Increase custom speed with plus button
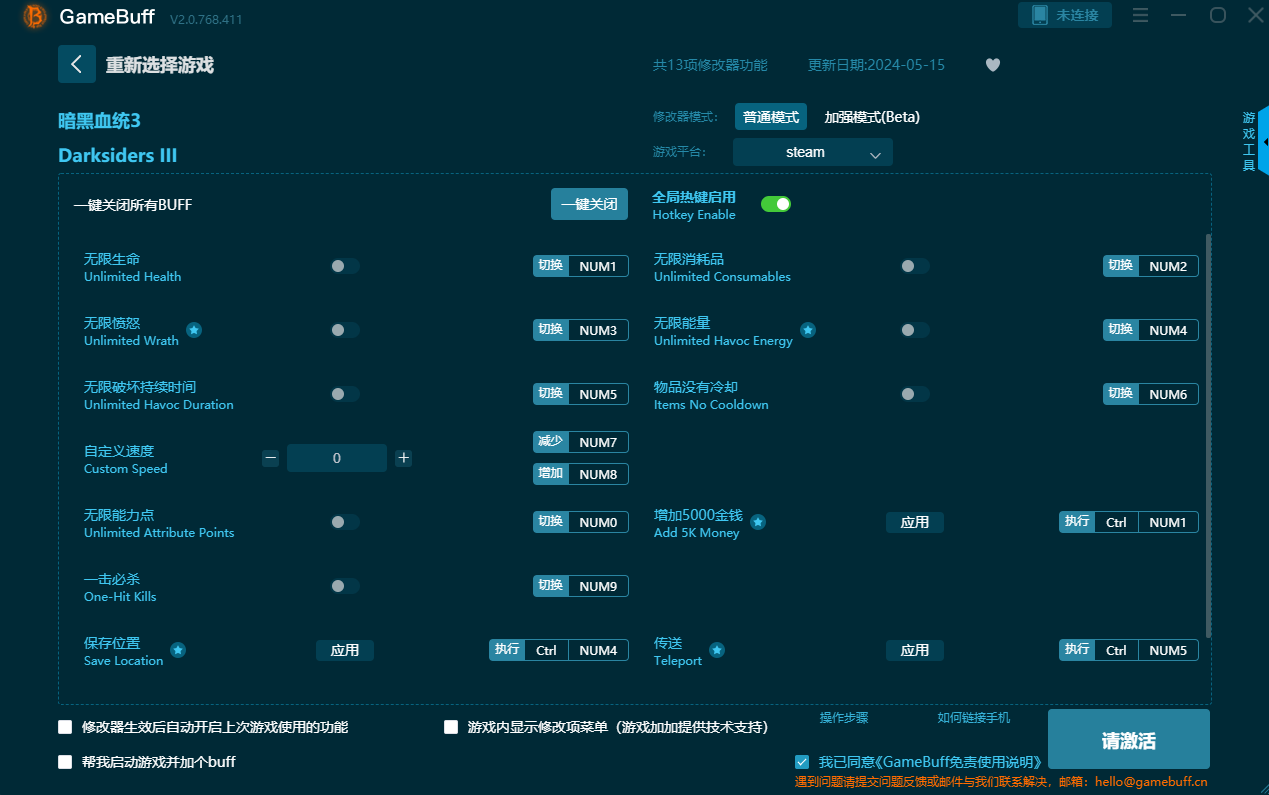Viewport: 1269px width, 795px height. 403,458
